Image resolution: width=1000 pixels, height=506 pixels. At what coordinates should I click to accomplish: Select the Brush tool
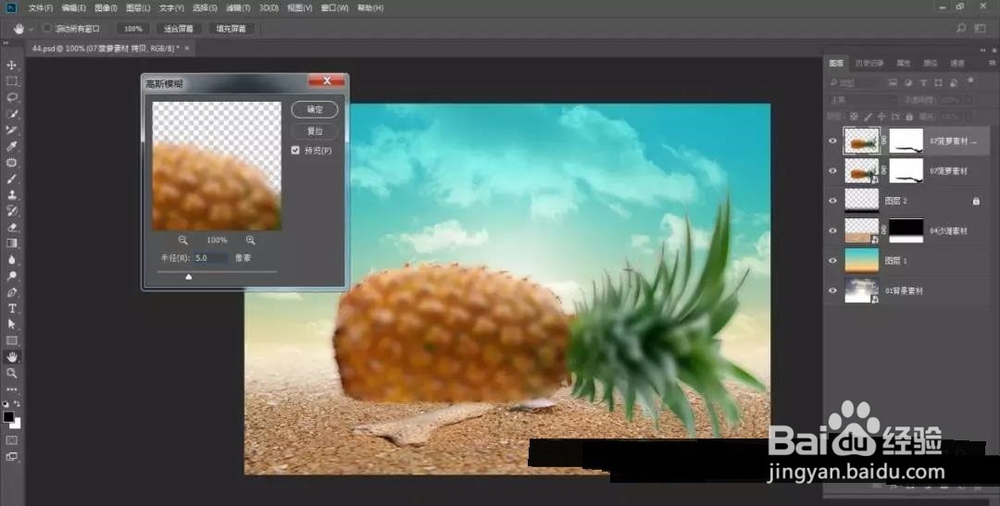(x=11, y=179)
